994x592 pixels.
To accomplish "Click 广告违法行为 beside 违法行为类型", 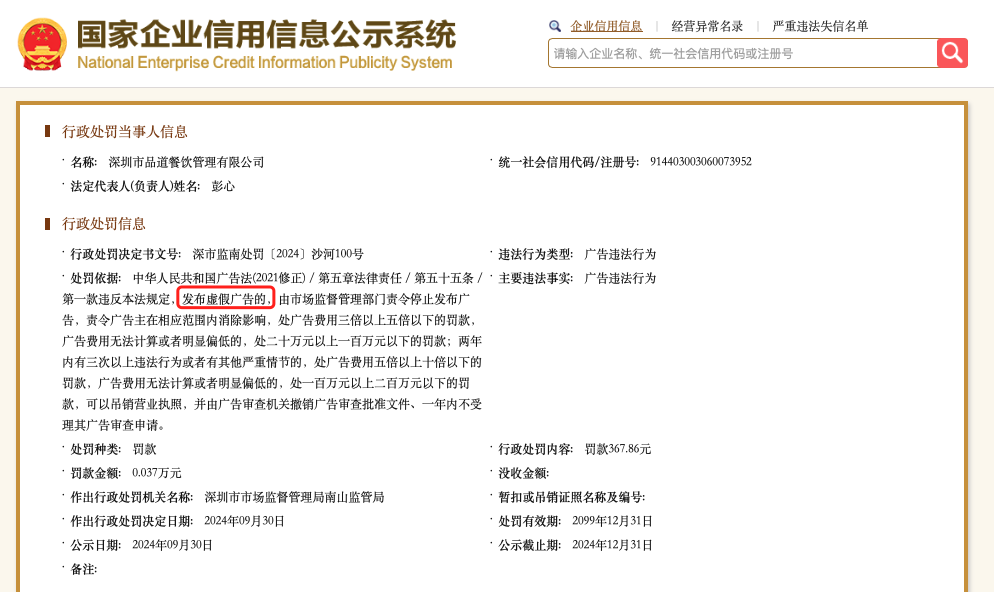I will pos(620,254).
